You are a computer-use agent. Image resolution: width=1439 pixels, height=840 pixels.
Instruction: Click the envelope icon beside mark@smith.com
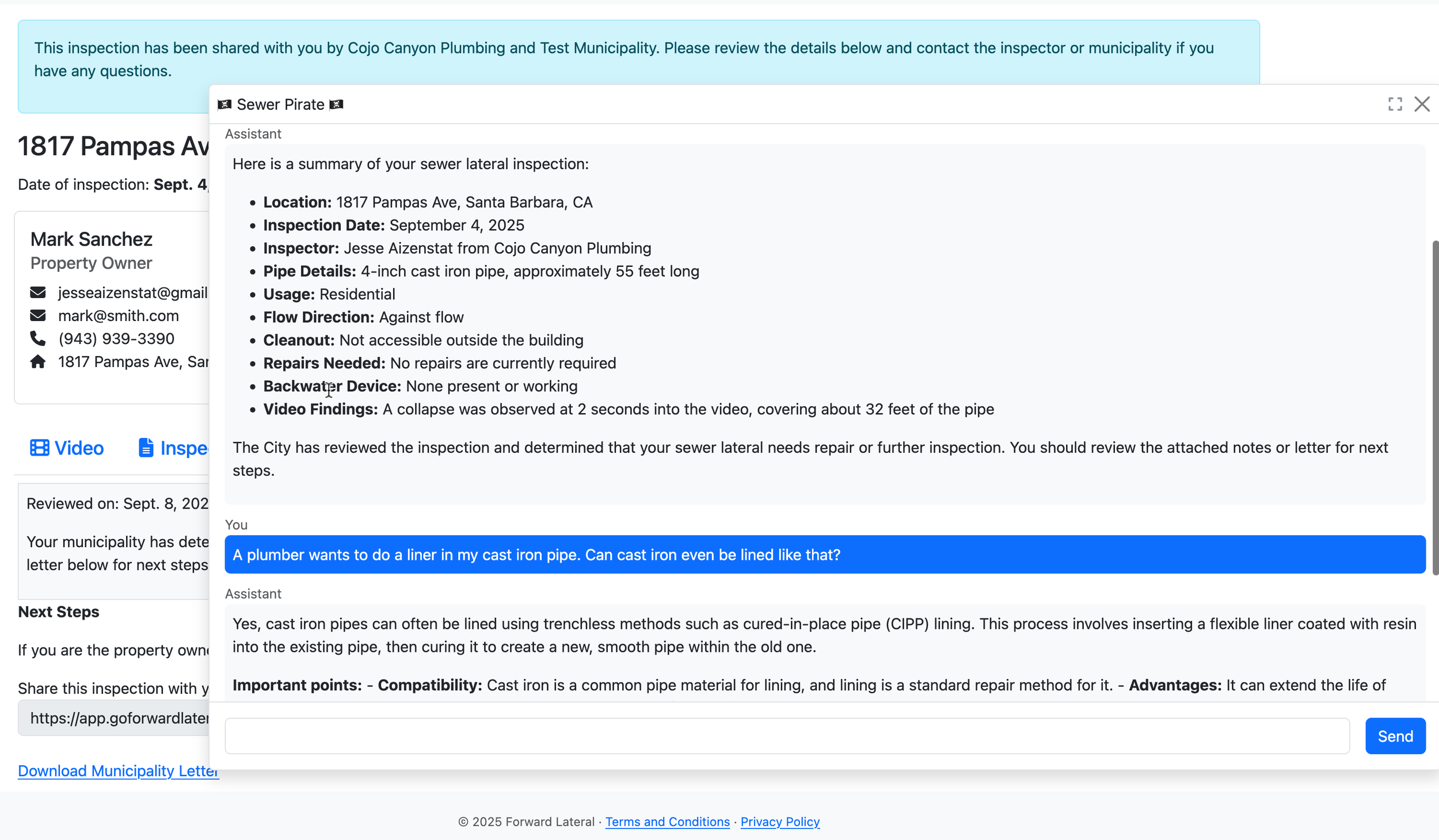point(38,316)
